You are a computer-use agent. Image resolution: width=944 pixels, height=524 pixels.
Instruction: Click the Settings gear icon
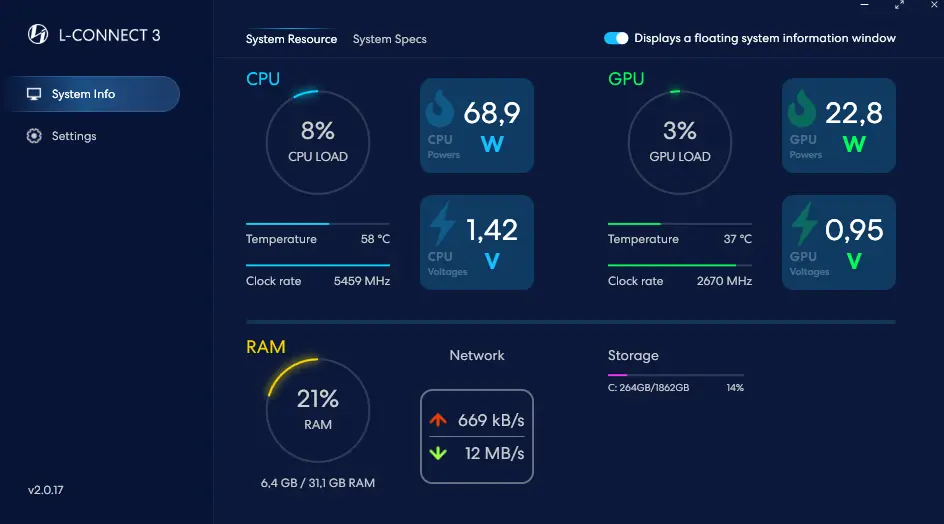34,136
